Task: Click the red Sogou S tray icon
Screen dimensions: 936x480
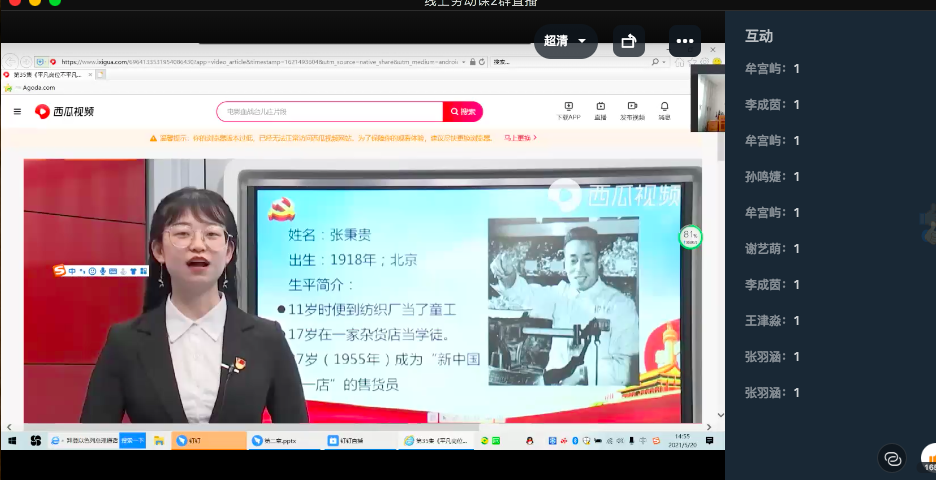Action: pos(656,441)
